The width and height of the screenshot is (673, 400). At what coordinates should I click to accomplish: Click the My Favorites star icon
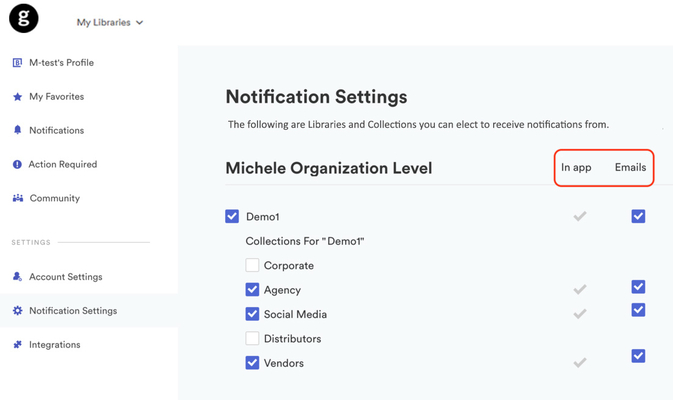coord(17,97)
